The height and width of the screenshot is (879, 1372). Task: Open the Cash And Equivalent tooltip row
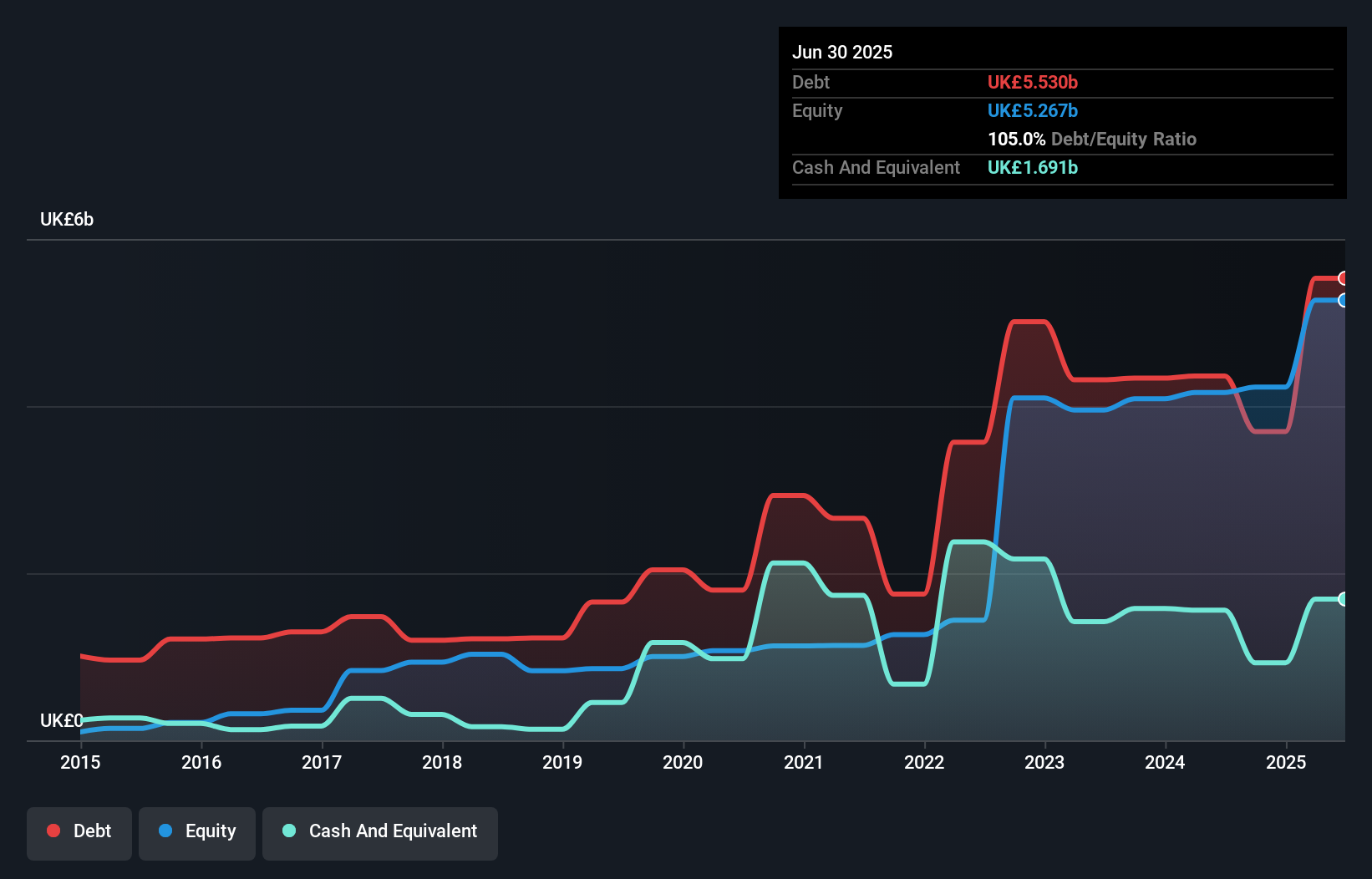tap(876, 167)
